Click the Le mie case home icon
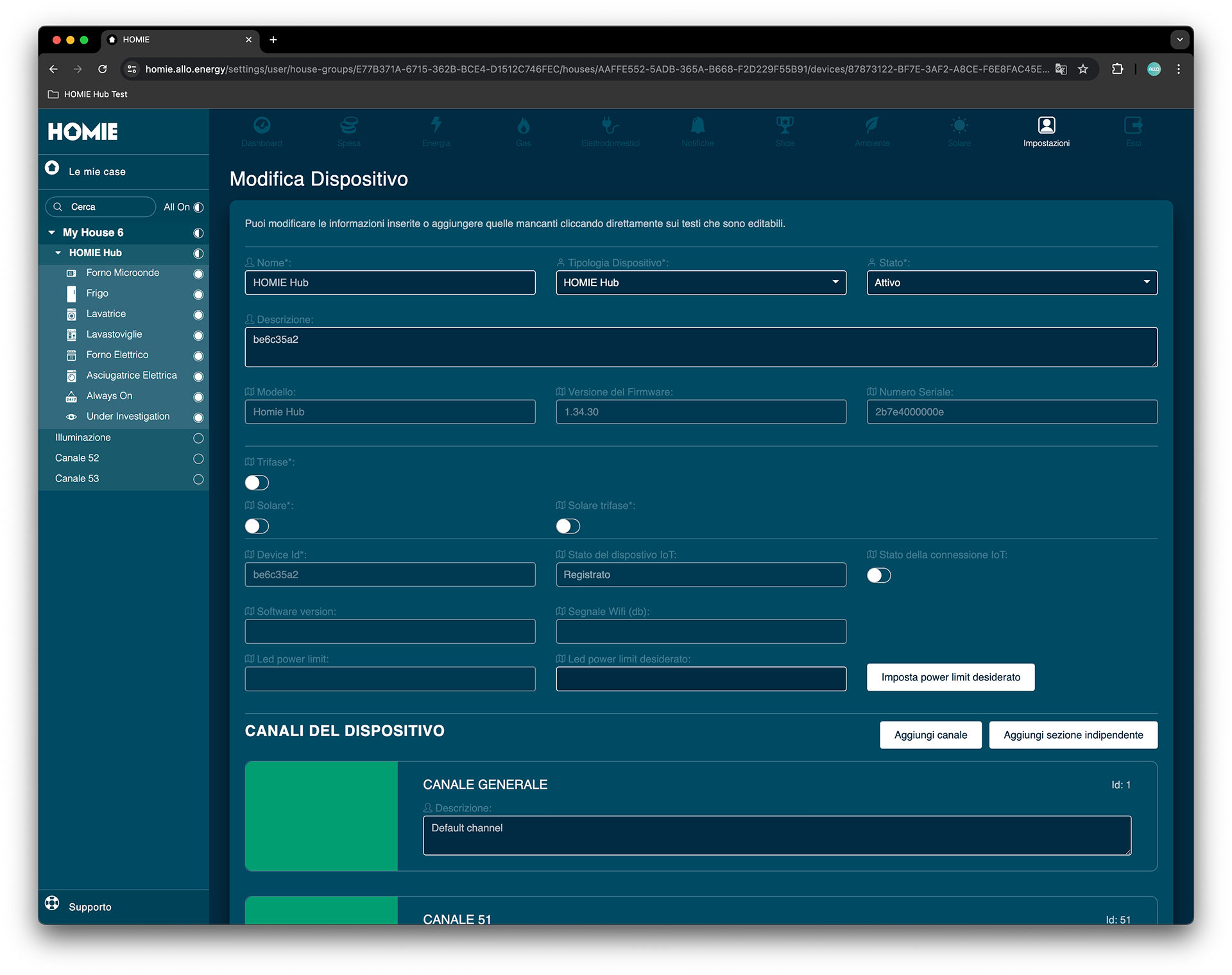Viewport: 1232px width, 975px height. point(52,168)
